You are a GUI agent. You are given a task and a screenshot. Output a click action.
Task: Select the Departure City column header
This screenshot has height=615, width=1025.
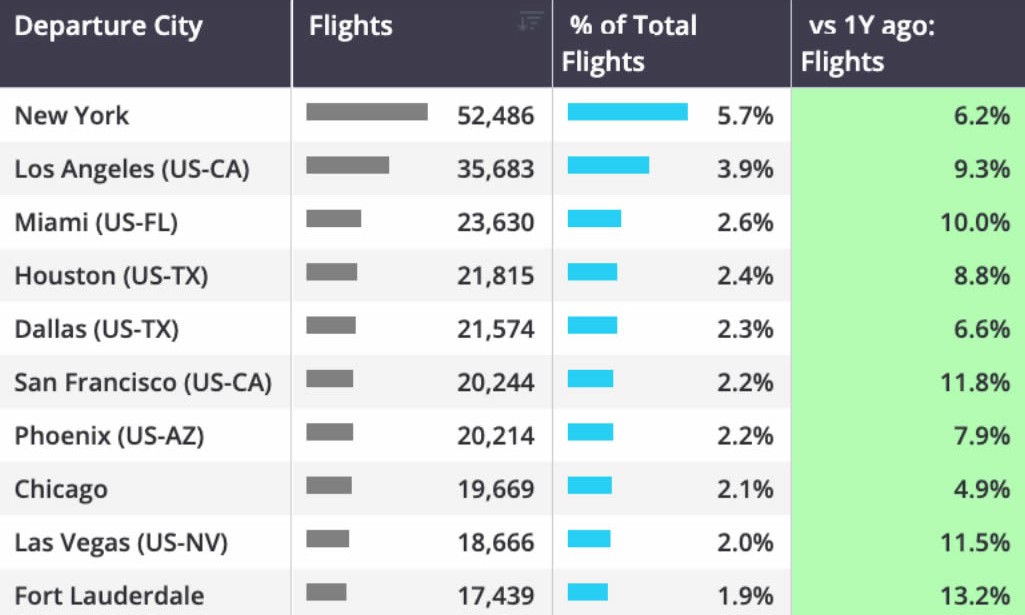pos(145,43)
